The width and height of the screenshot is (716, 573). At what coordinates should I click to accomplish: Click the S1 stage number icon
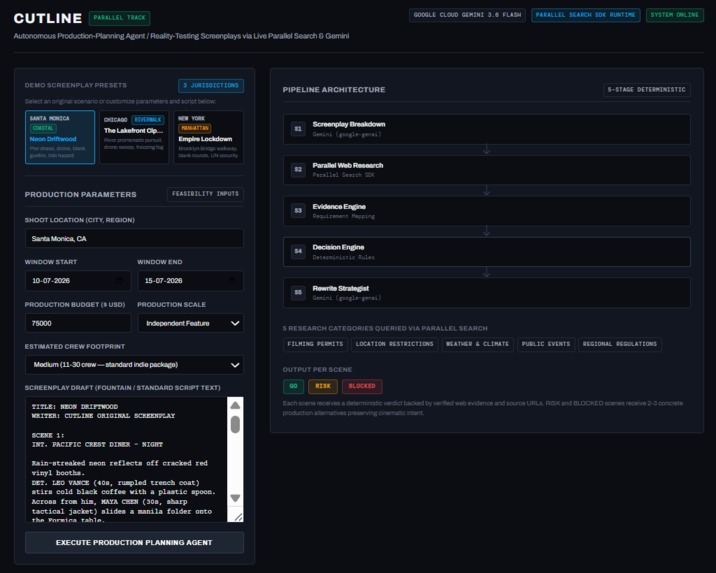pos(298,129)
